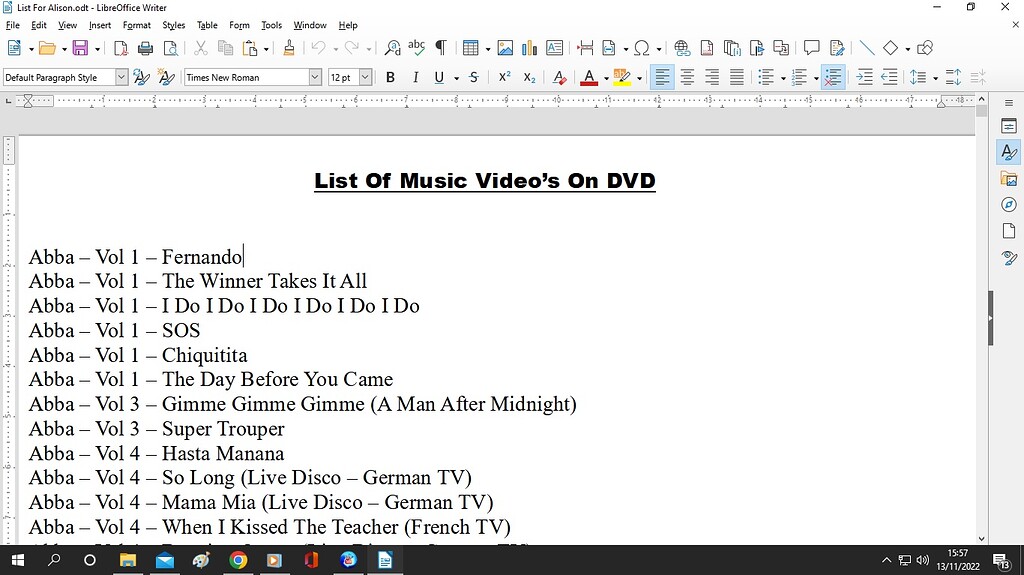
Task: Insert hyperlink using the globe icon
Action: click(682, 48)
